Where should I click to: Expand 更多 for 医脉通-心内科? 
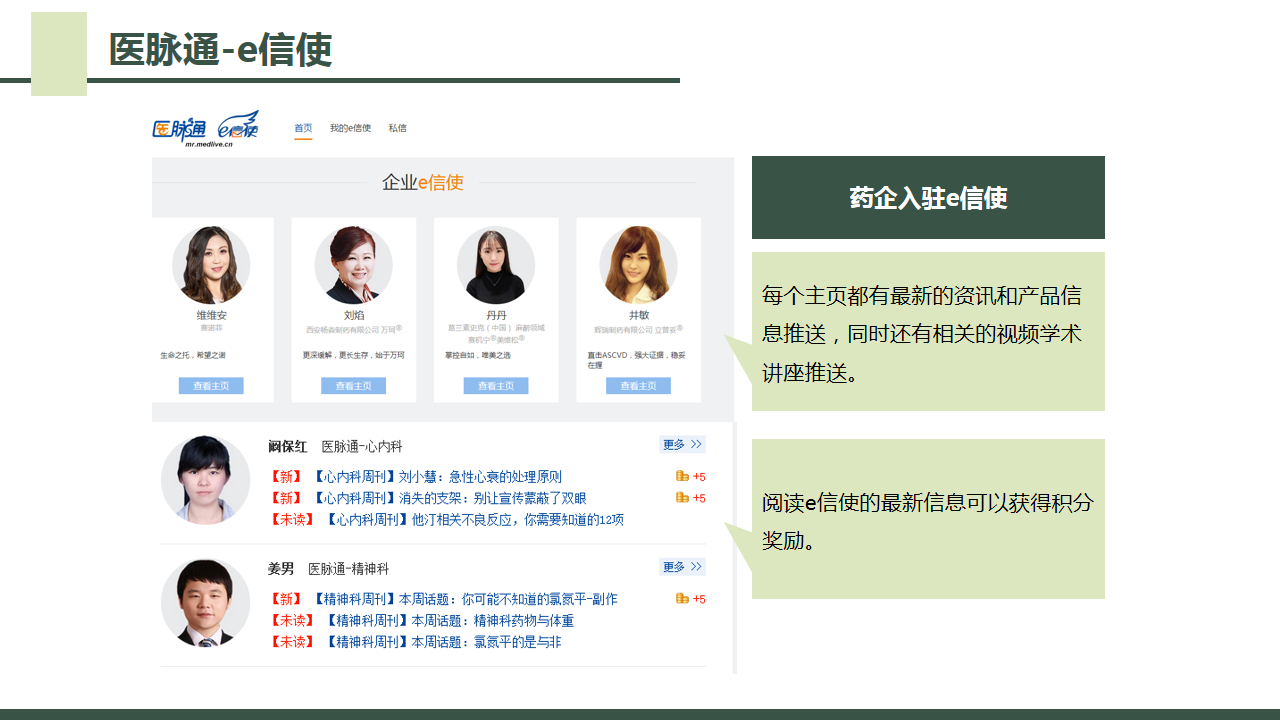click(682, 445)
